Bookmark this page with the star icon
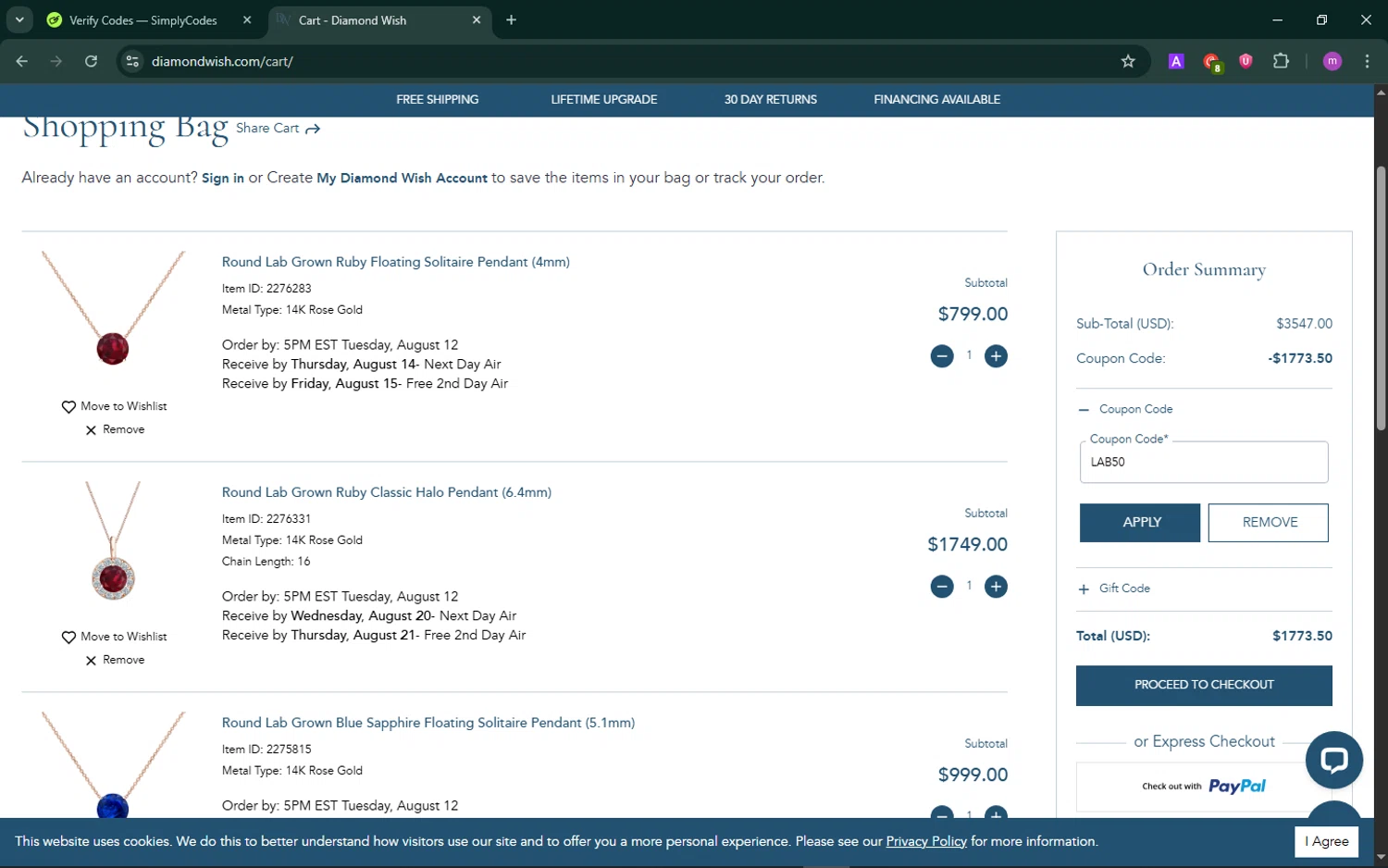The width and height of the screenshot is (1388, 868). [x=1128, y=61]
